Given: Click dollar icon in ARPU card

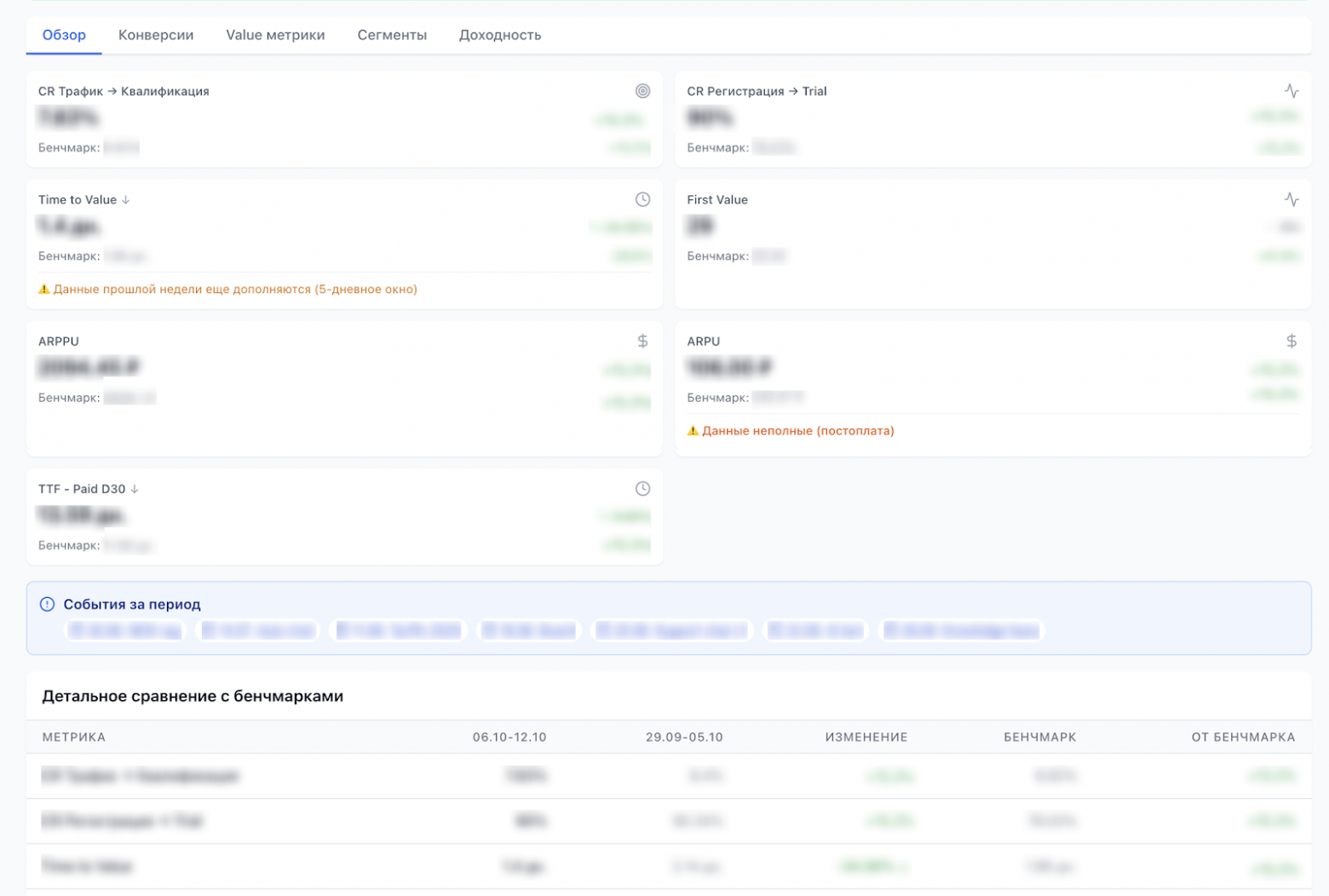Looking at the screenshot, I should [1292, 342].
